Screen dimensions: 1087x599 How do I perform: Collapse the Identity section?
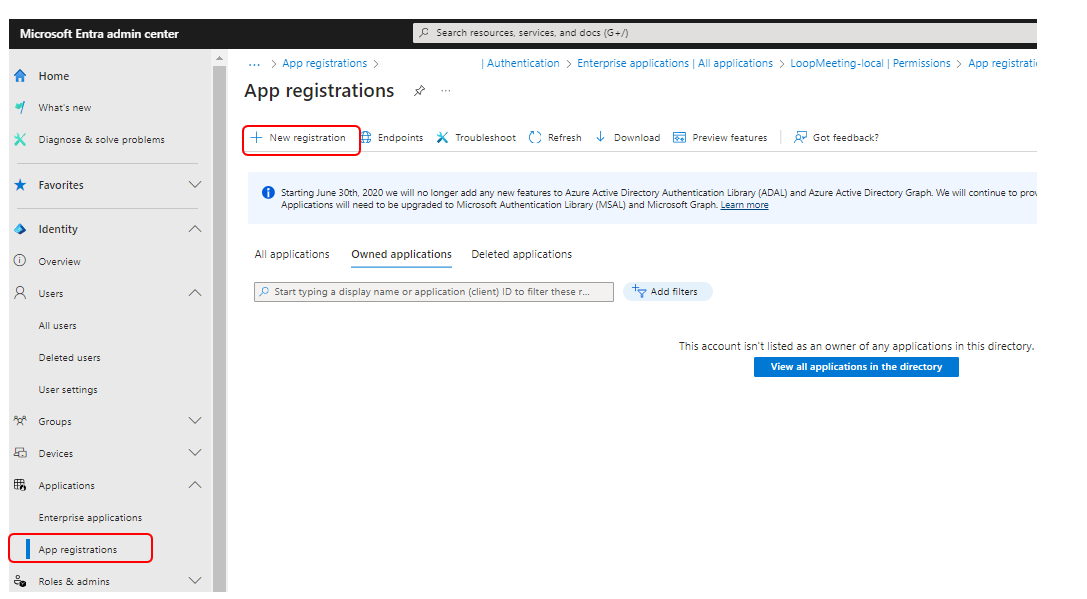pos(195,229)
